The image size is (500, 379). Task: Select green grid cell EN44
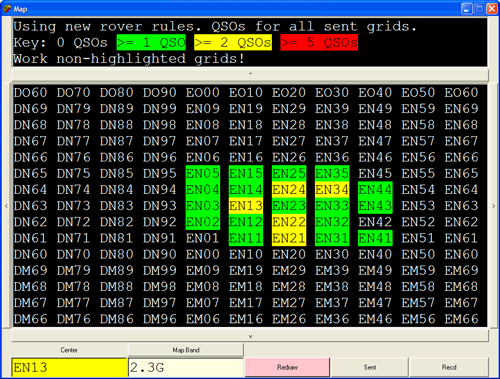tap(375, 190)
